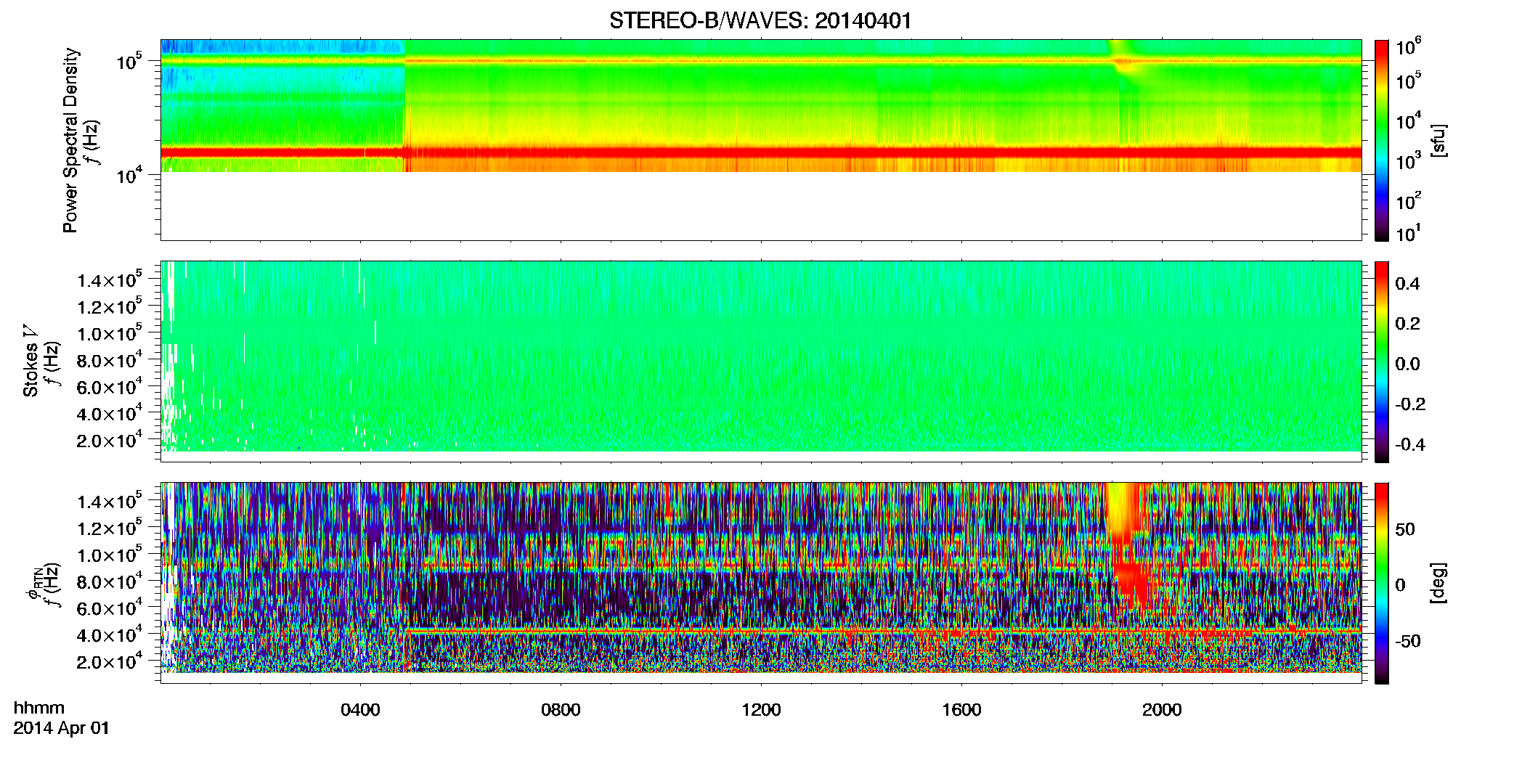Screen dimensions: 1522x784
Task: Click the phi RTN degree colorbar
Action: pos(1382,583)
